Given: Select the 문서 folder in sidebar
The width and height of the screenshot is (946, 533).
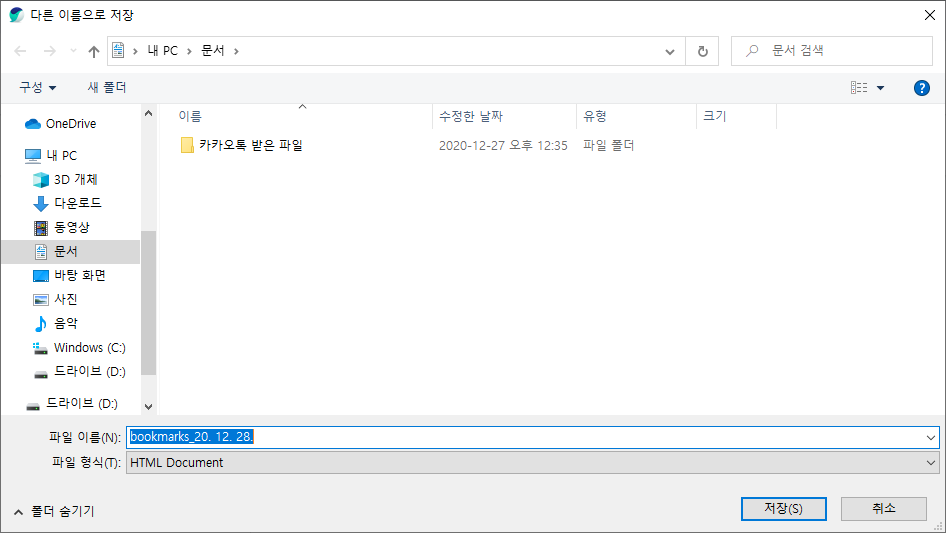Looking at the screenshot, I should (71, 252).
